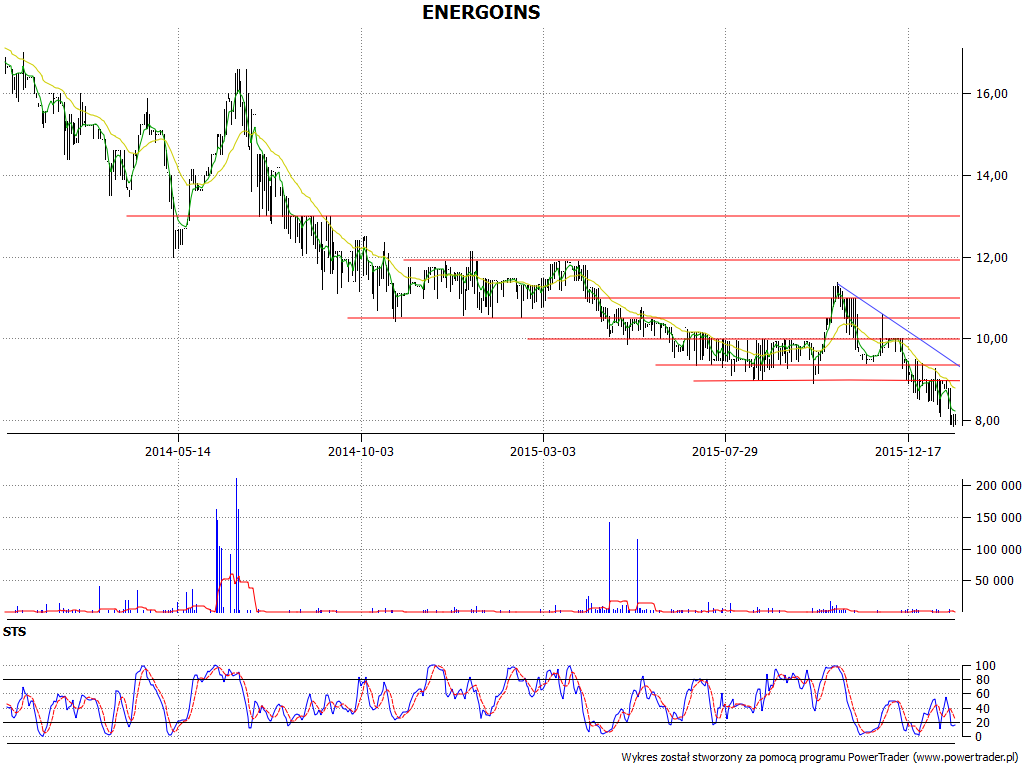Click the 100 000 volume axis label
Viewport: 1024px width, 768px height.
coord(999,550)
